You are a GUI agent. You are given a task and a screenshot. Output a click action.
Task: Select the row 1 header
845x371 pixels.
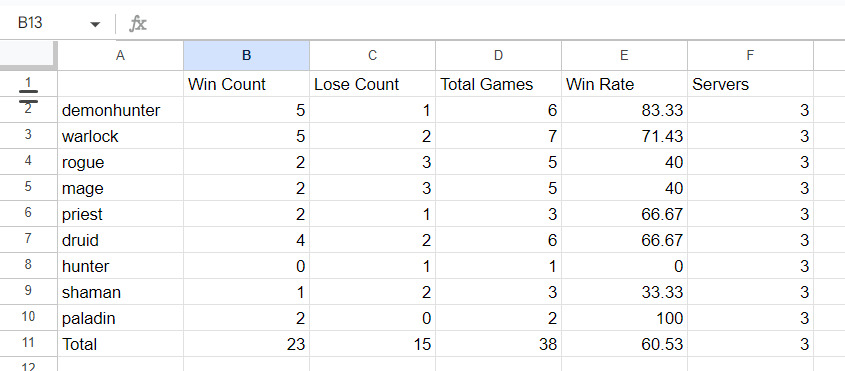click(28, 83)
